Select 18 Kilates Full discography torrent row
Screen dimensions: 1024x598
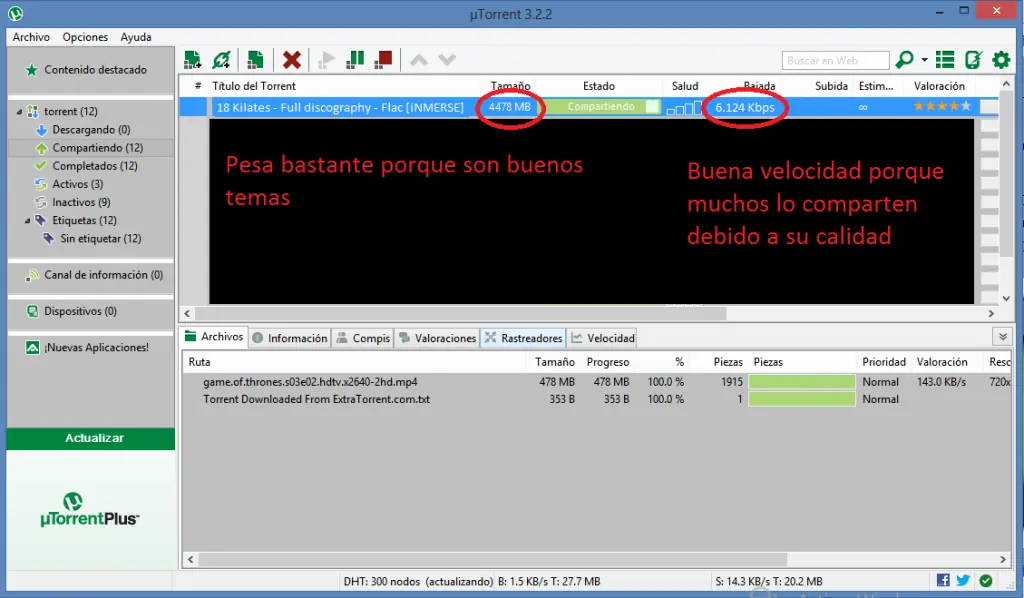(x=588, y=107)
